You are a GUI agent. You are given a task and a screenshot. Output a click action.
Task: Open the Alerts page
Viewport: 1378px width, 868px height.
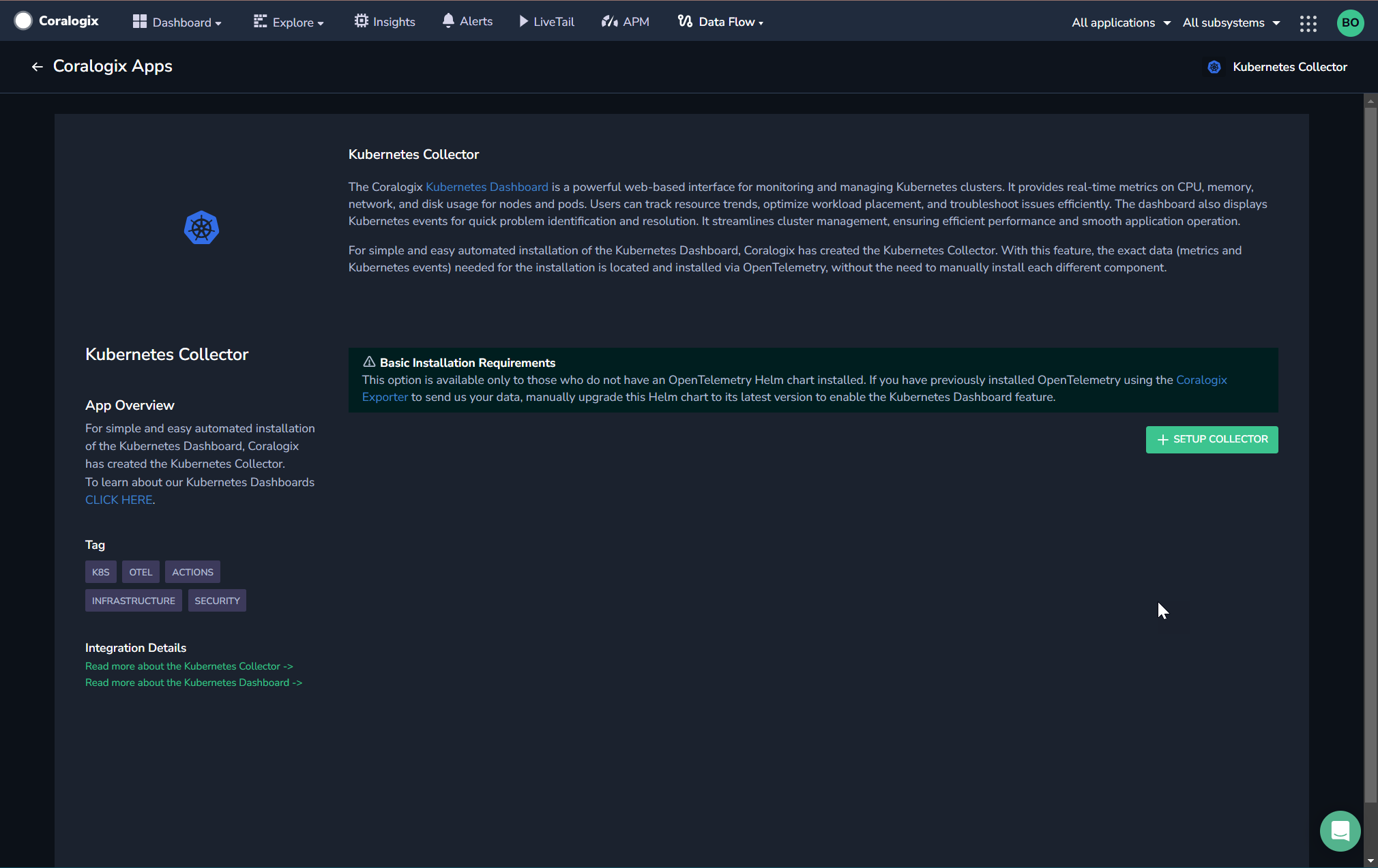[467, 21]
